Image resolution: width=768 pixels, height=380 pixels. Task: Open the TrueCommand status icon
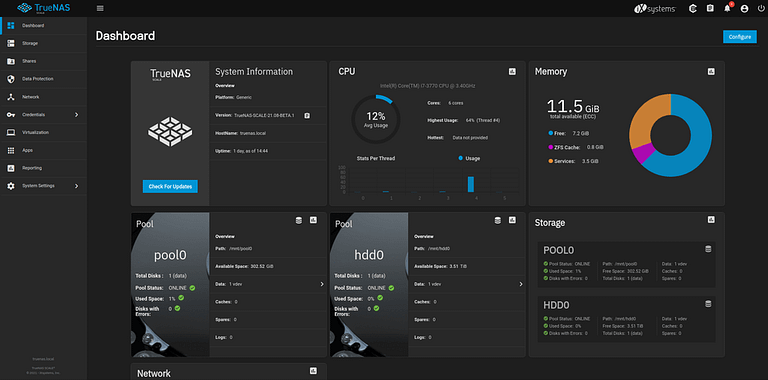click(x=693, y=8)
